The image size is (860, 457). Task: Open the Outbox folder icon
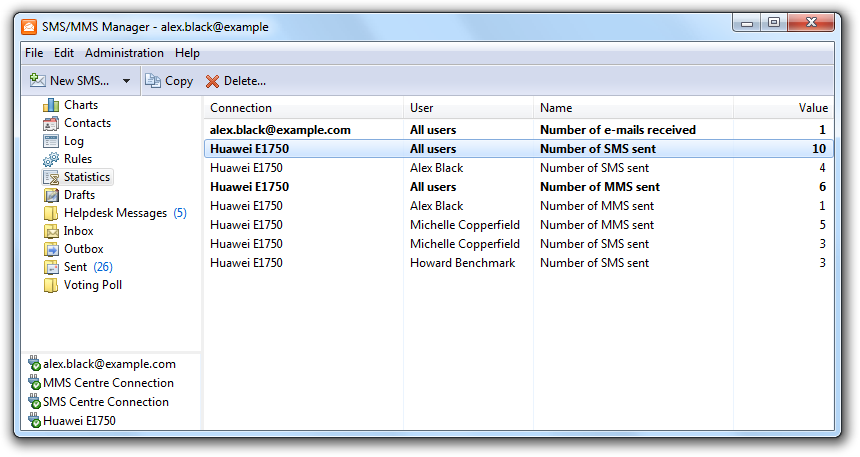[x=51, y=249]
